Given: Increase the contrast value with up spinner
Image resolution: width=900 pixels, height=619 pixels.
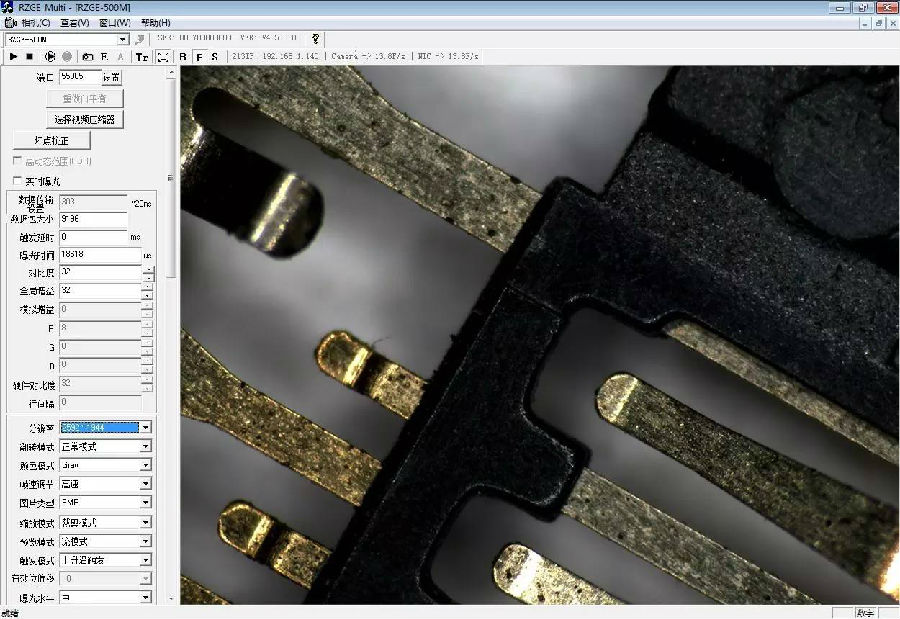Looking at the screenshot, I should coord(148,269).
